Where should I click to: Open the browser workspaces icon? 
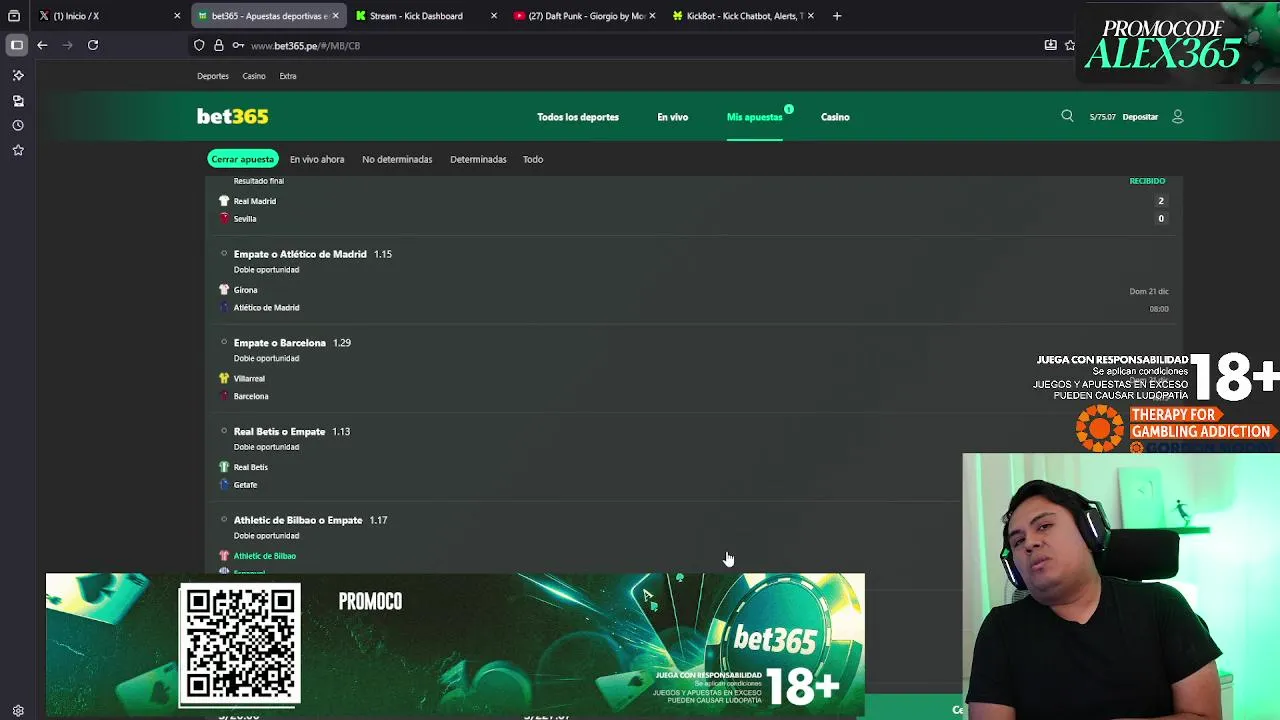[x=14, y=16]
